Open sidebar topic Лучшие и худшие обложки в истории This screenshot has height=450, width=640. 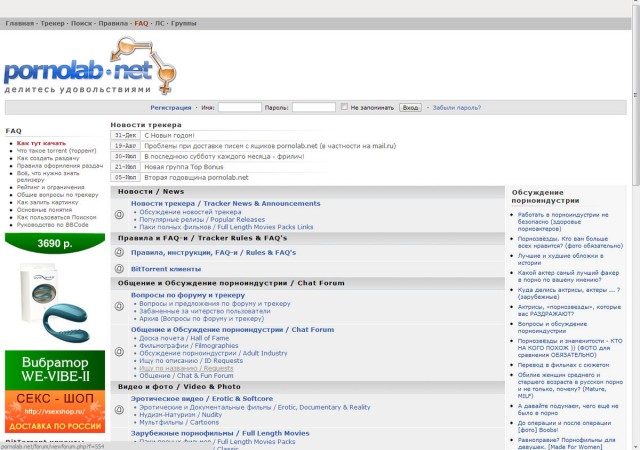(x=560, y=259)
